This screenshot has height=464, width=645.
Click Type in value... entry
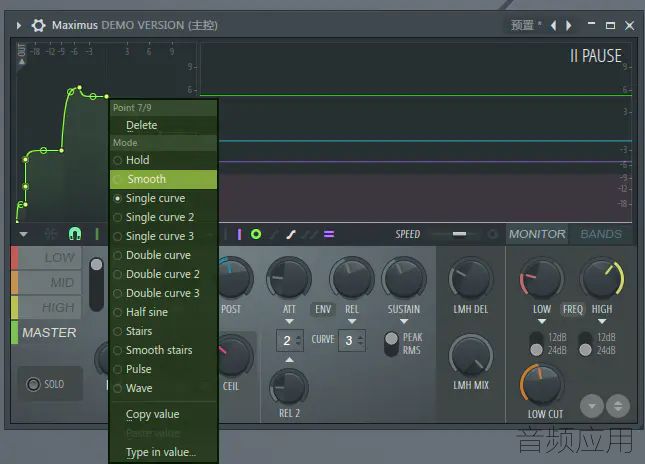point(163,452)
